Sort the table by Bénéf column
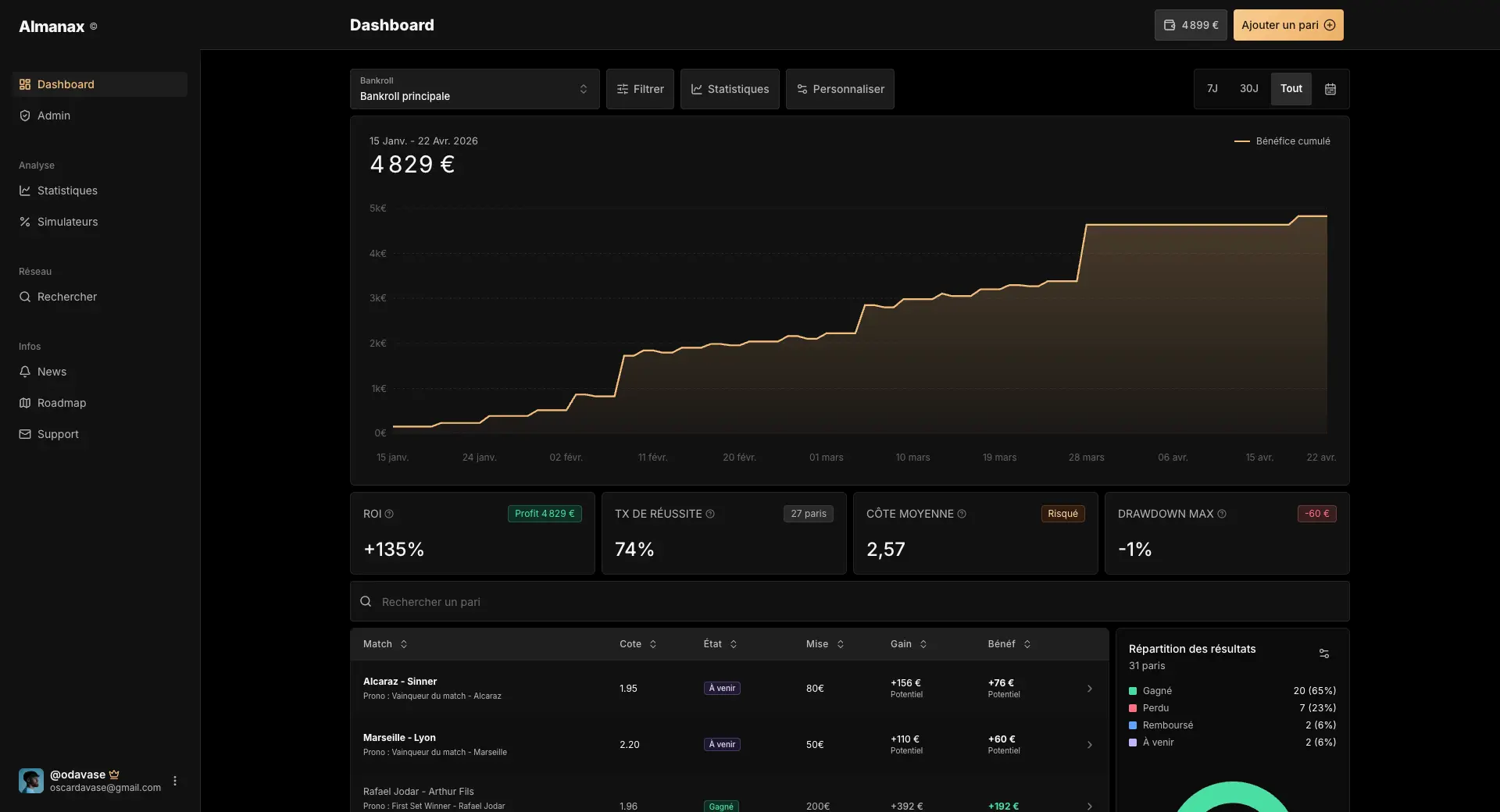 (x=1009, y=644)
